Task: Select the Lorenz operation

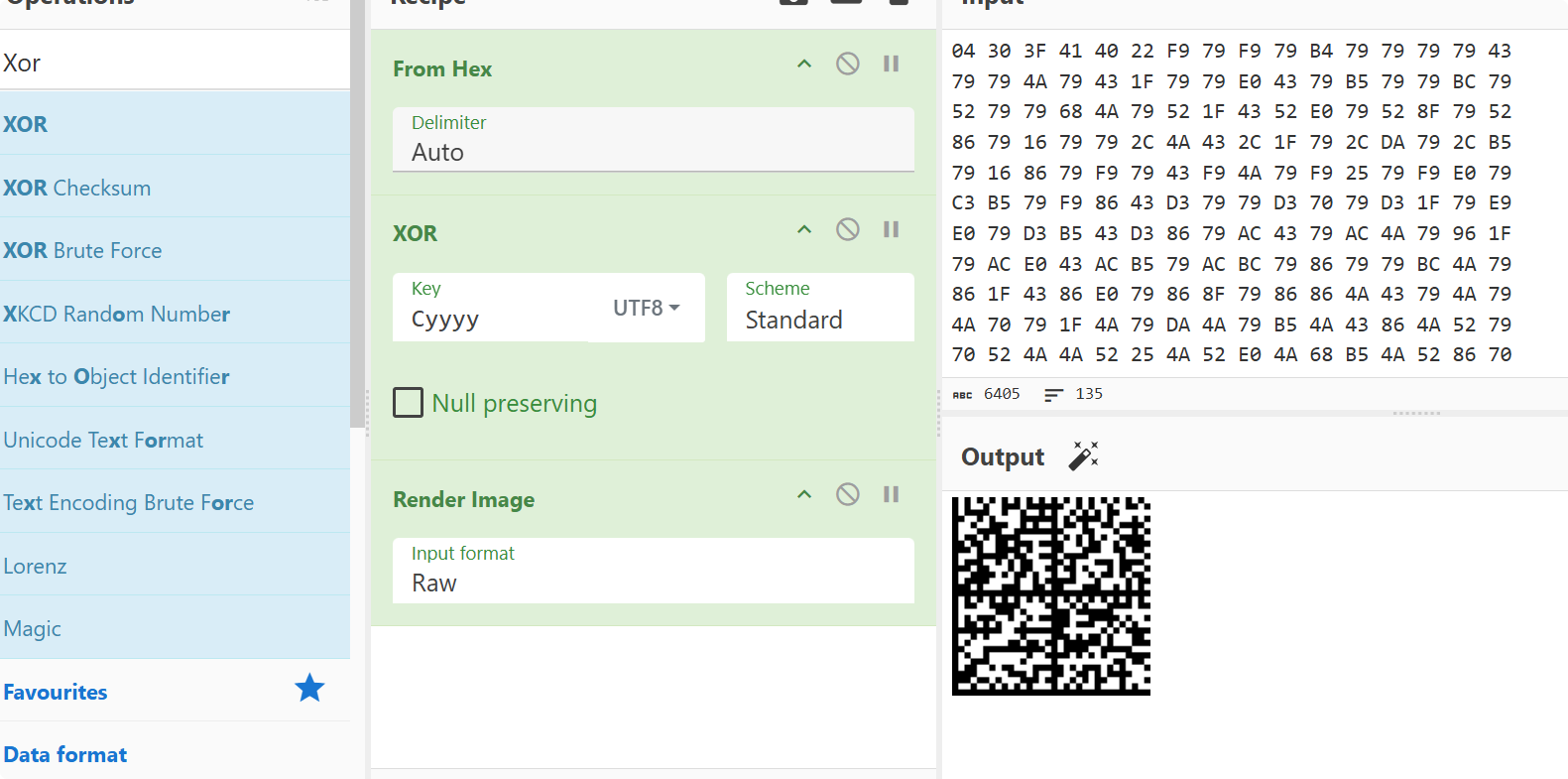Action: coord(175,566)
